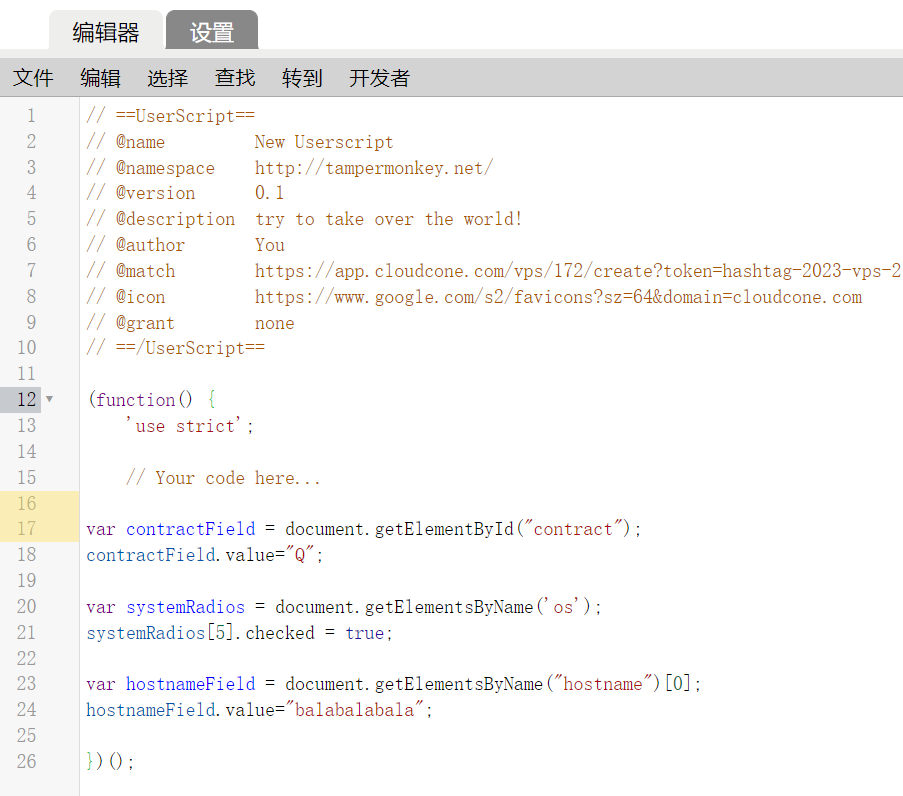This screenshot has width=903, height=796.
Task: Collapse the function block at line 12
Action: click(50, 400)
